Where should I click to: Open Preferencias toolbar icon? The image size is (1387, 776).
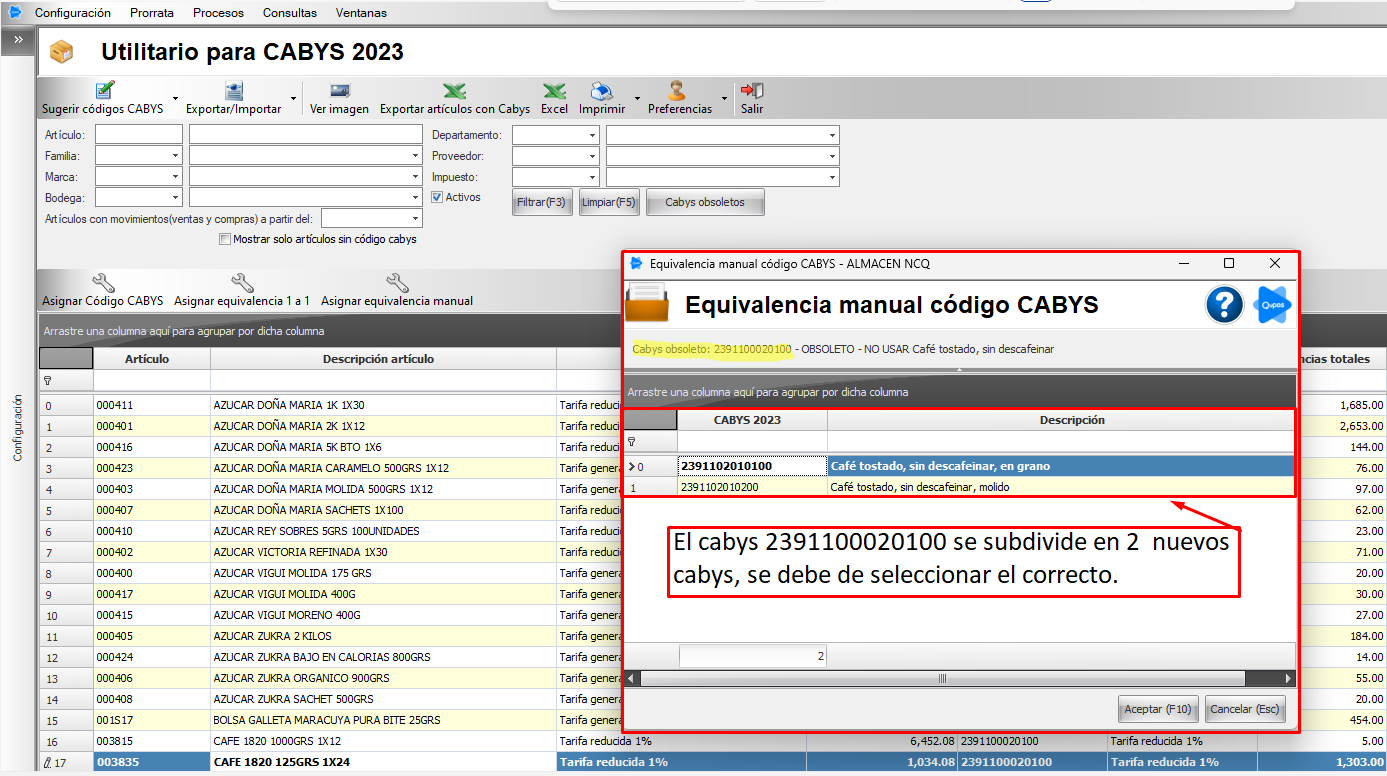click(x=678, y=91)
